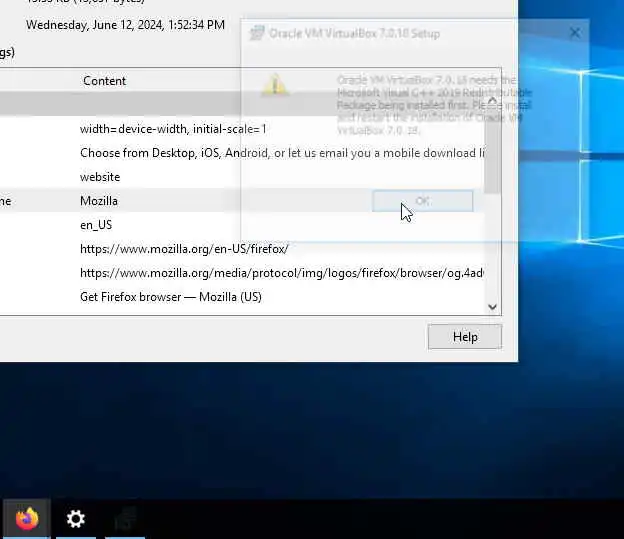Select the 'Choose from Desktop, iOS, Android' row
The image size is (624, 539).
coord(242,153)
